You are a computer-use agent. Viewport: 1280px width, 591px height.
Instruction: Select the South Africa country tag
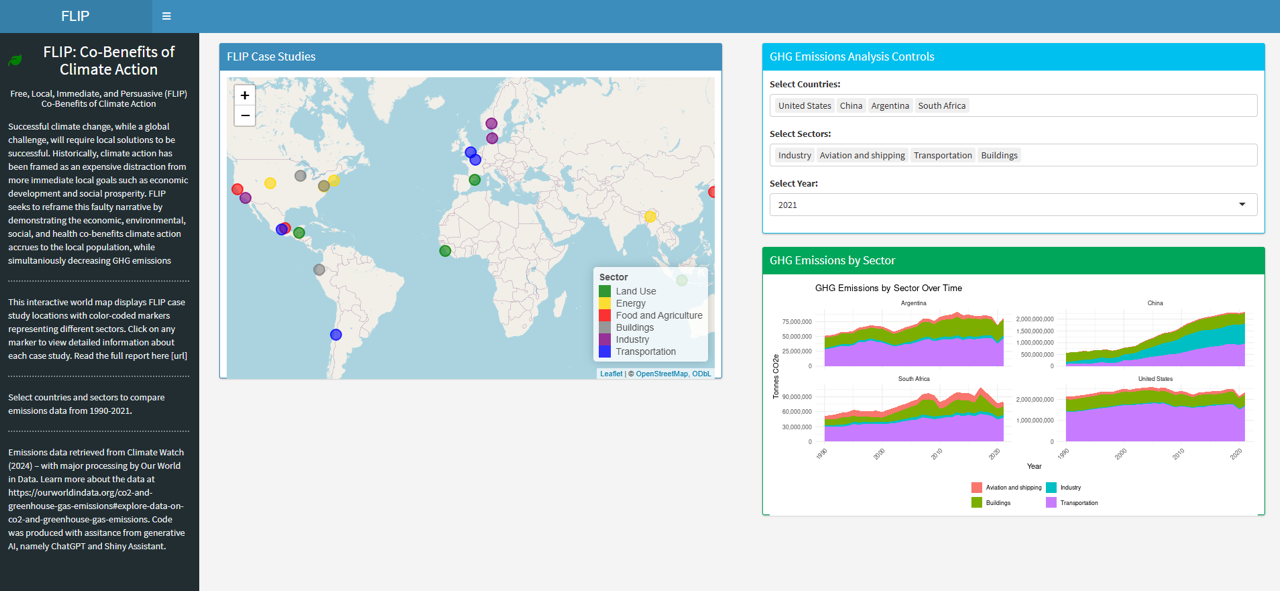point(941,106)
